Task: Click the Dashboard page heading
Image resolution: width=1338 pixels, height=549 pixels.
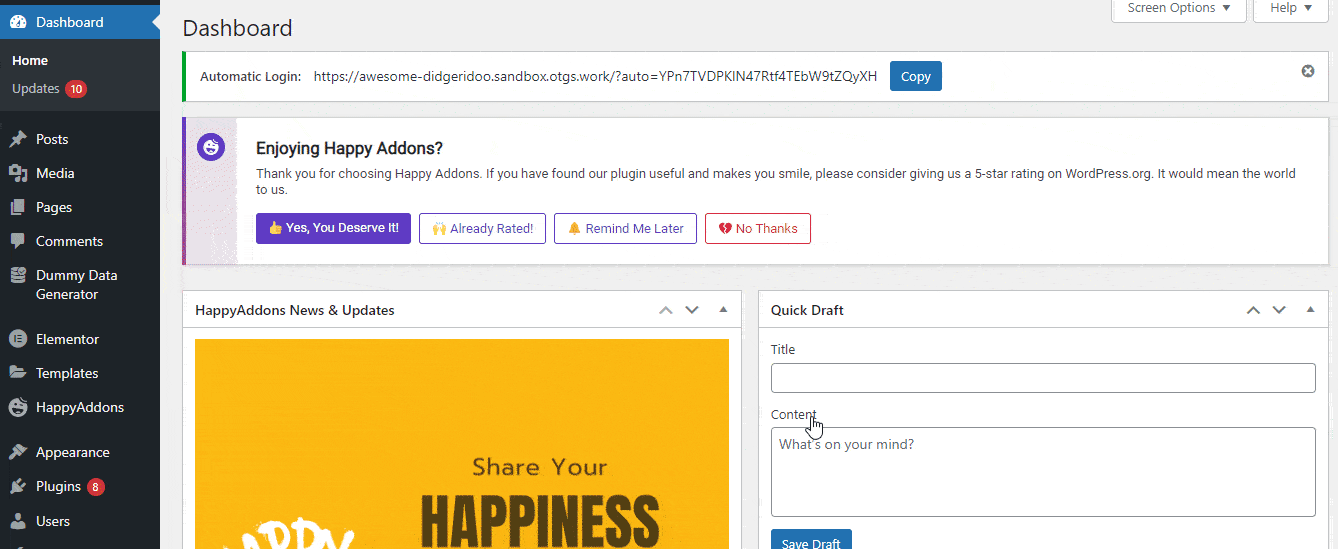Action: click(238, 28)
